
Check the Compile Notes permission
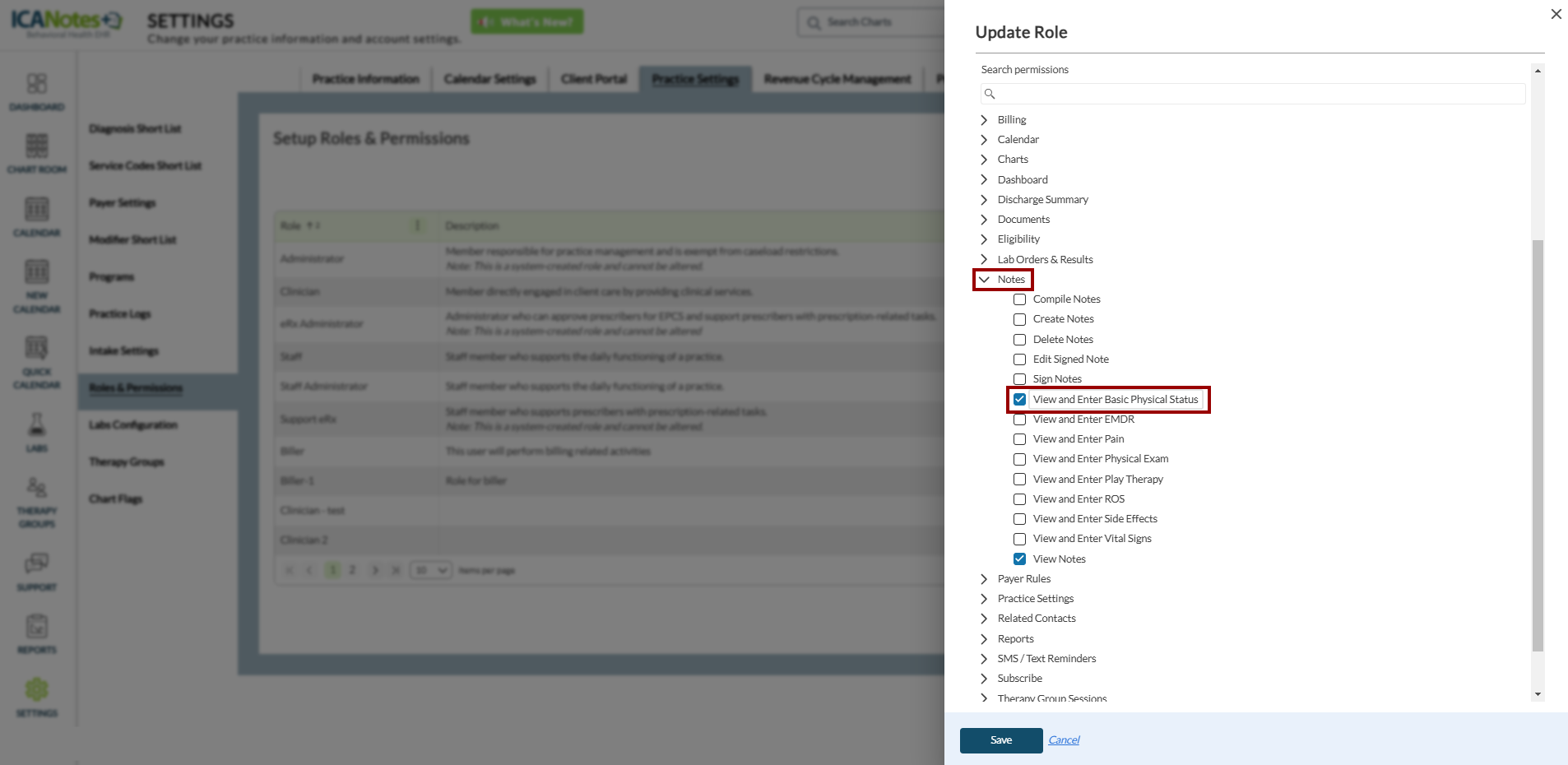1019,299
